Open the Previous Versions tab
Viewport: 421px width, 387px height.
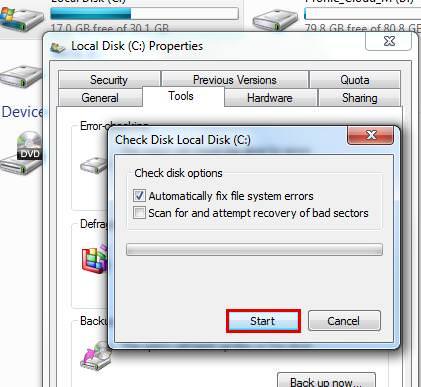pyautogui.click(x=235, y=79)
